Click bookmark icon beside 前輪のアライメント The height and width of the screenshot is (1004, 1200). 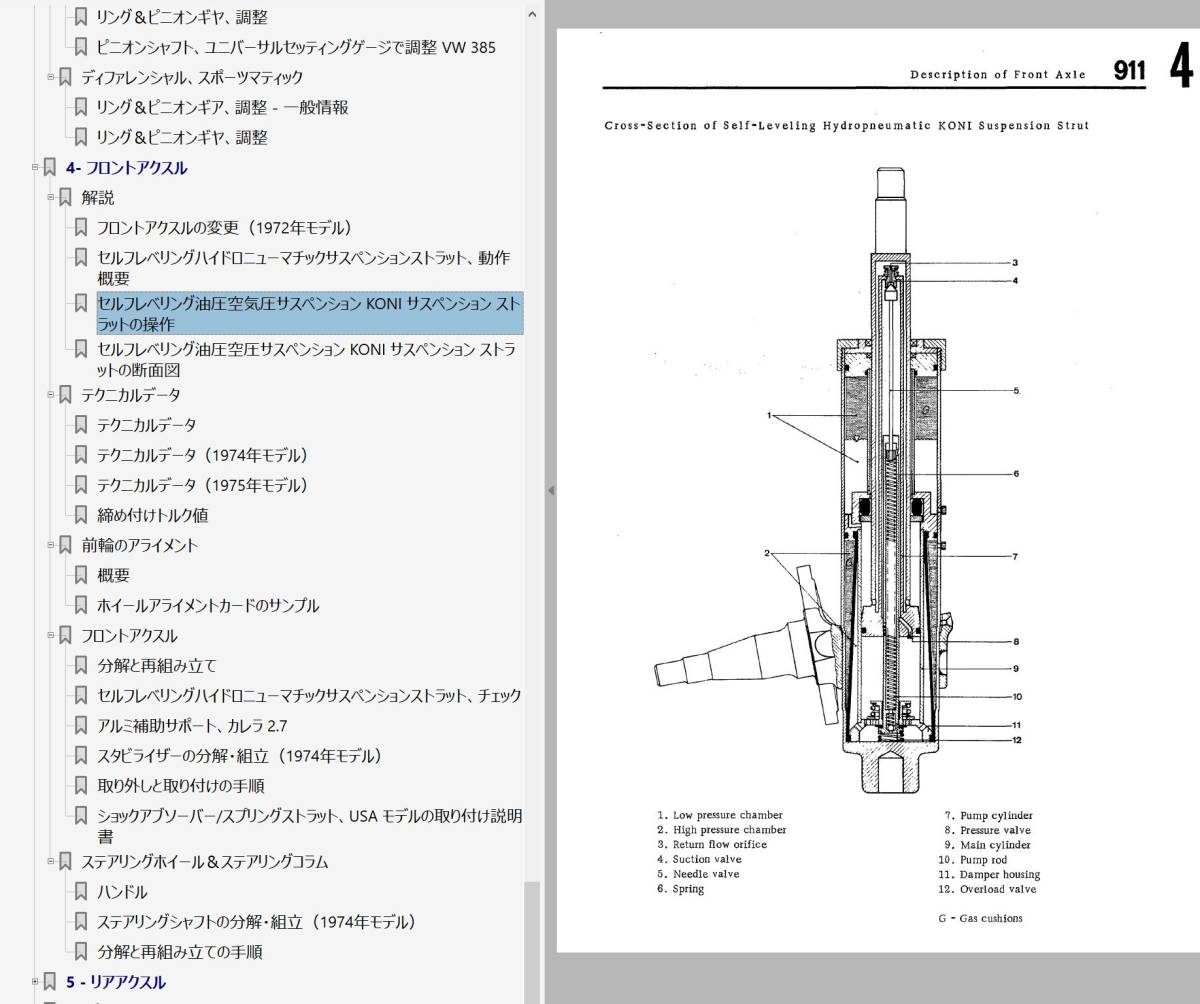(x=65, y=546)
